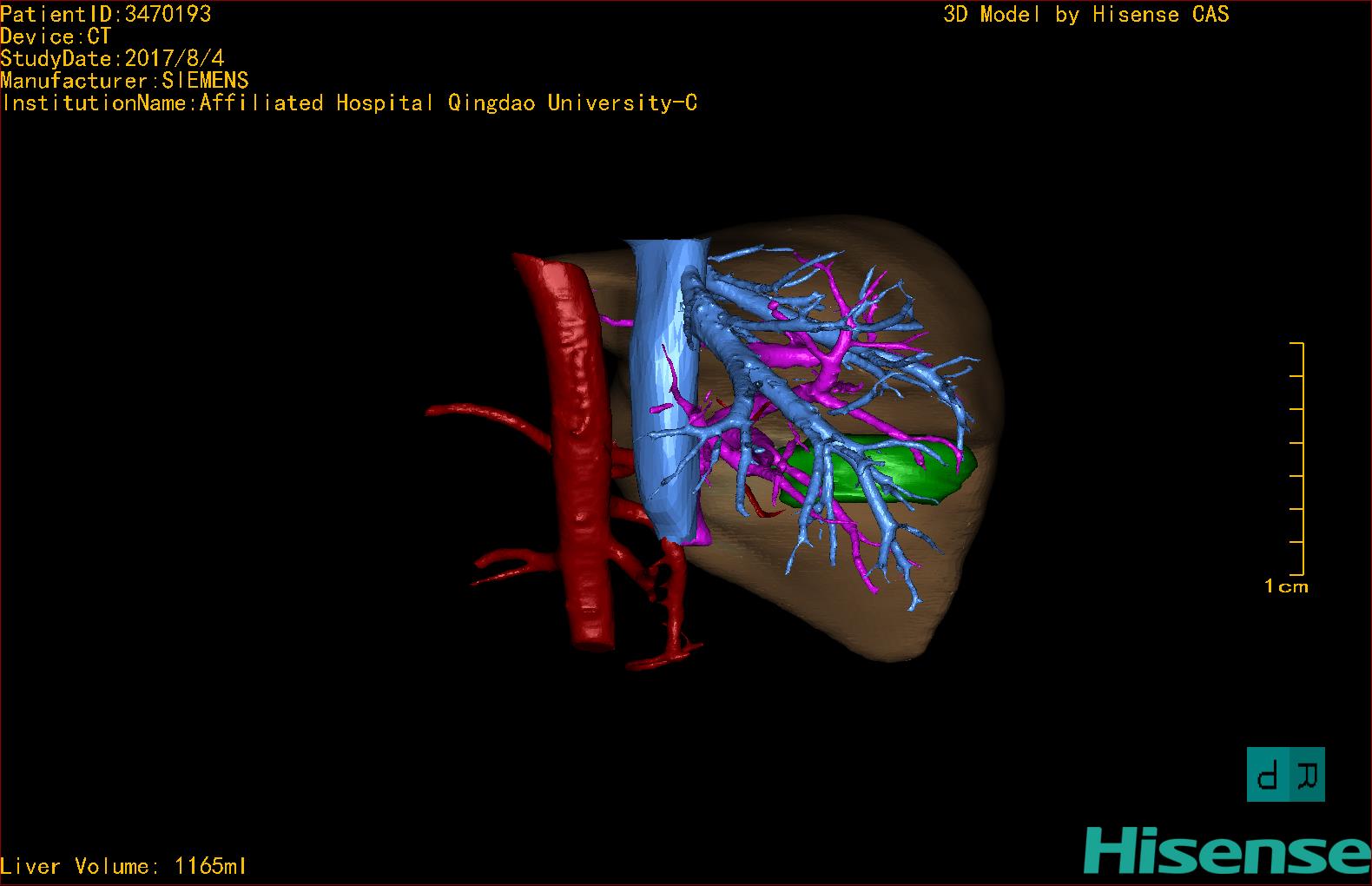The height and width of the screenshot is (886, 1372).
Task: Click the 'PatientID:3470193' text
Action: pyautogui.click(x=106, y=14)
